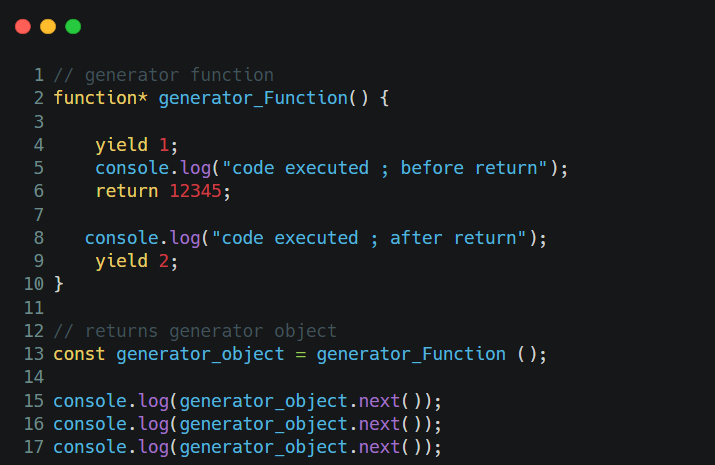Click the closing brace on line 10
Screen dimensions: 715x465
(x=59, y=284)
